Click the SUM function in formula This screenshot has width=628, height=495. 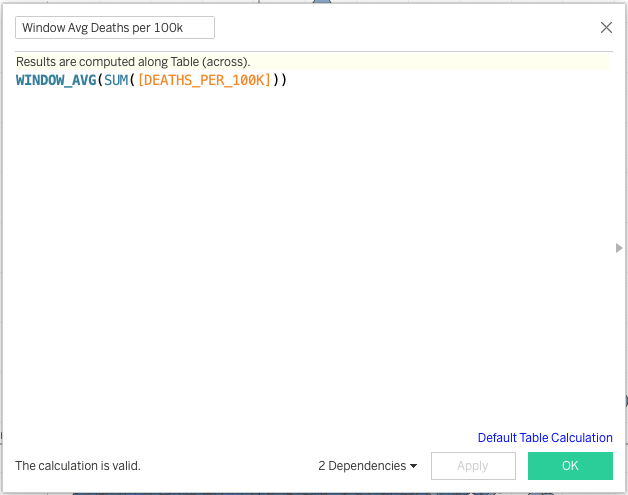pyautogui.click(x=115, y=80)
